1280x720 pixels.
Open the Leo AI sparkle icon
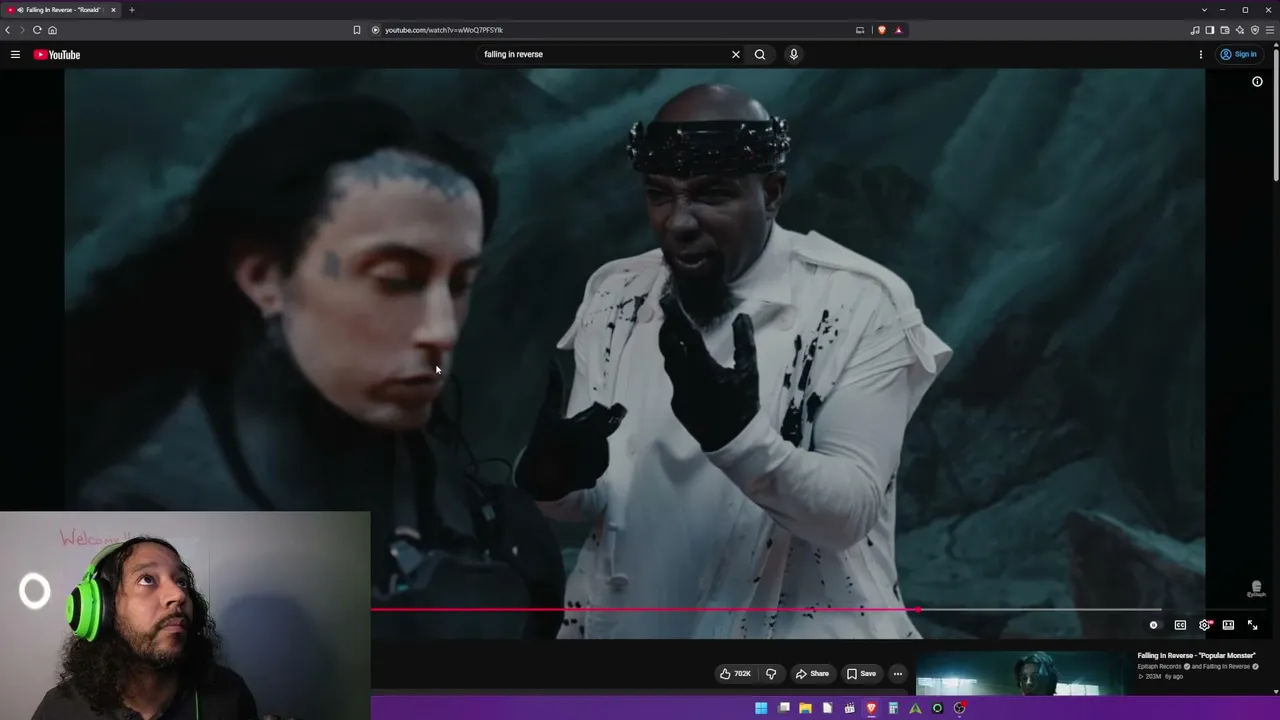[x=1240, y=30]
